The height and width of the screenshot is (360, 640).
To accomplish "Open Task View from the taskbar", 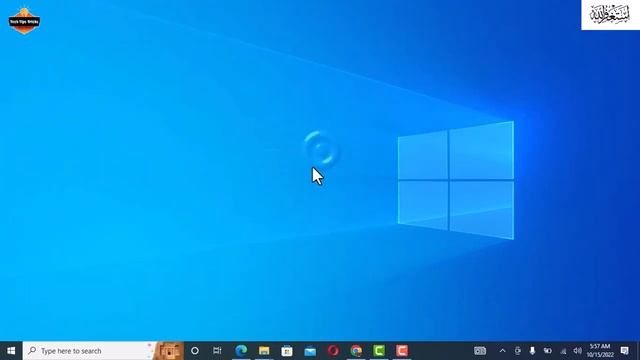I will tap(217, 351).
